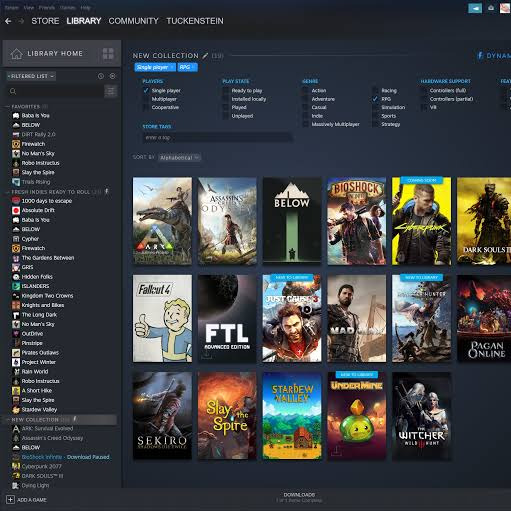Open the Library tab

click(x=84, y=21)
